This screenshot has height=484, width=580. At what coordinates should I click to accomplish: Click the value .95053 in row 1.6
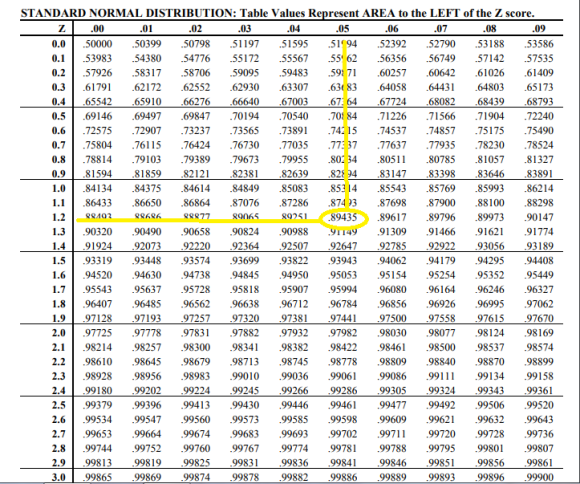point(343,275)
